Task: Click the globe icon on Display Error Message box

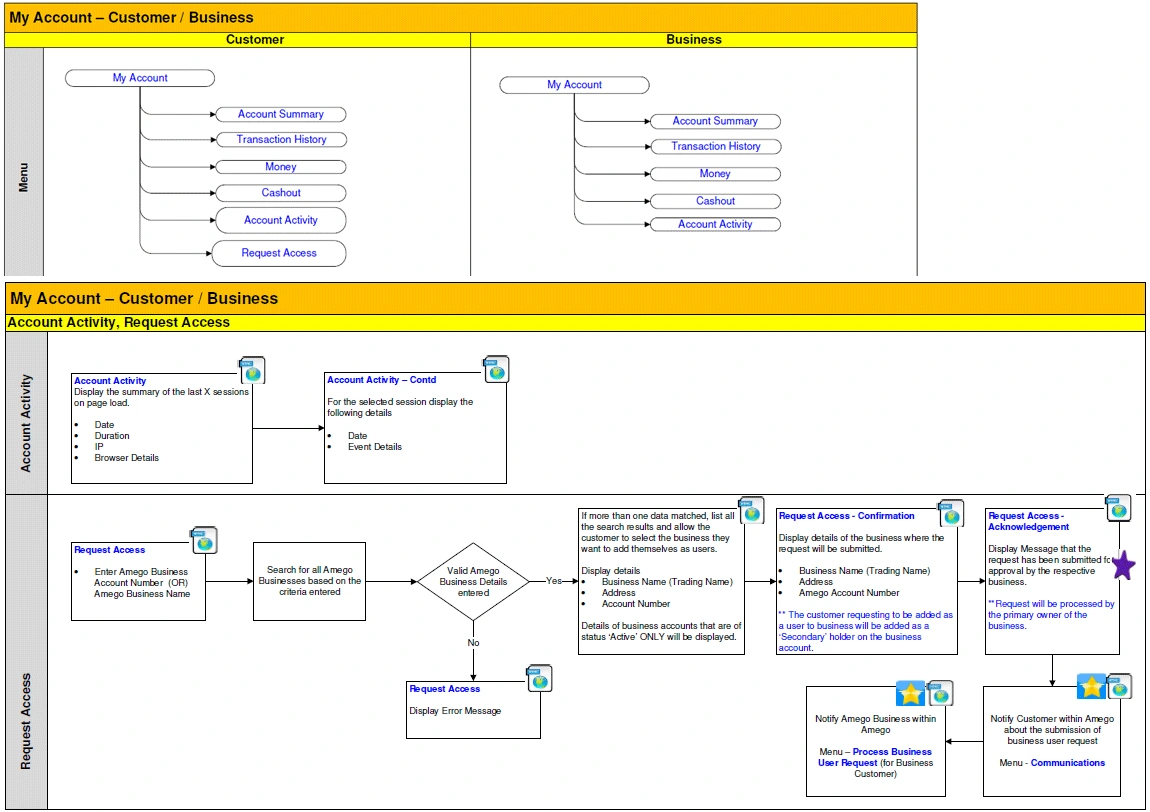Action: coord(539,679)
